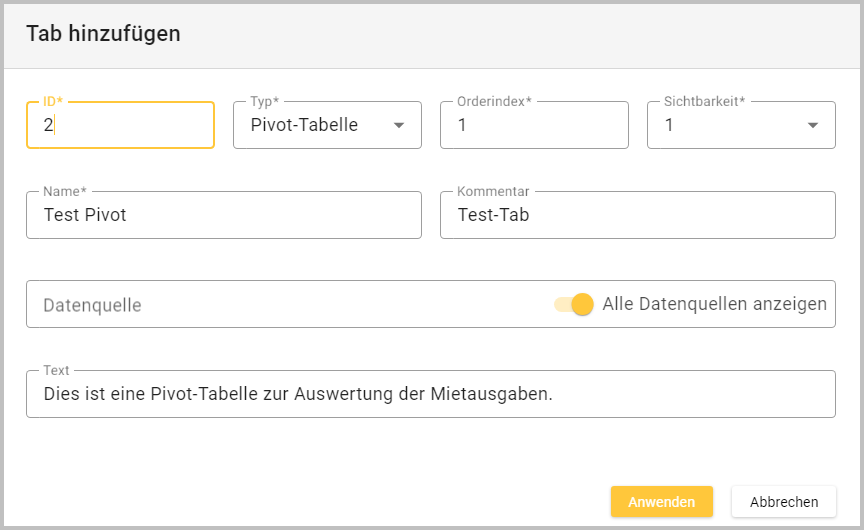Image resolution: width=864 pixels, height=530 pixels.
Task: Click the 'Alle Datenquellen anzeigen' label text
Action: pos(714,304)
